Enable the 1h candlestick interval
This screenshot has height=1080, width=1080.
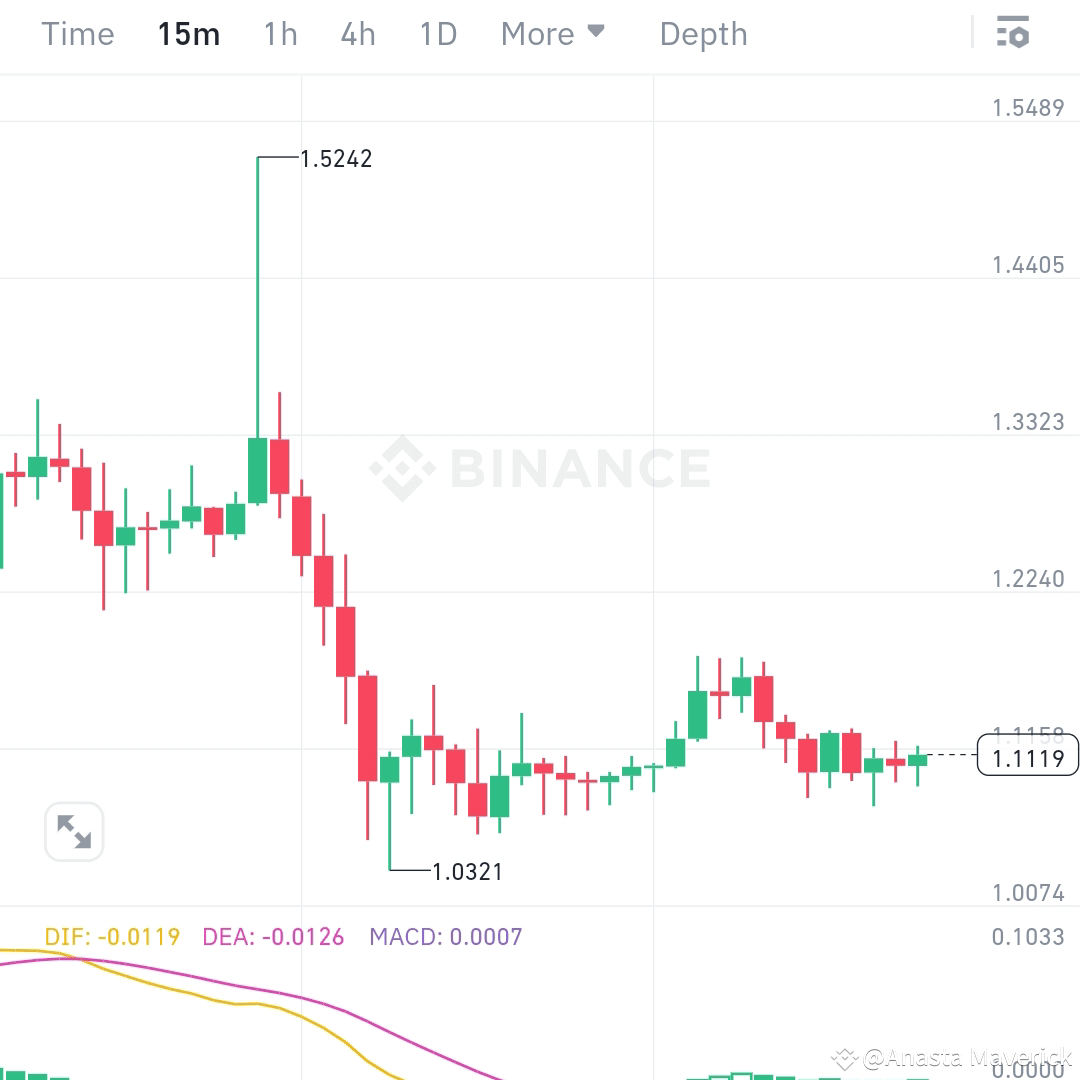[x=280, y=33]
